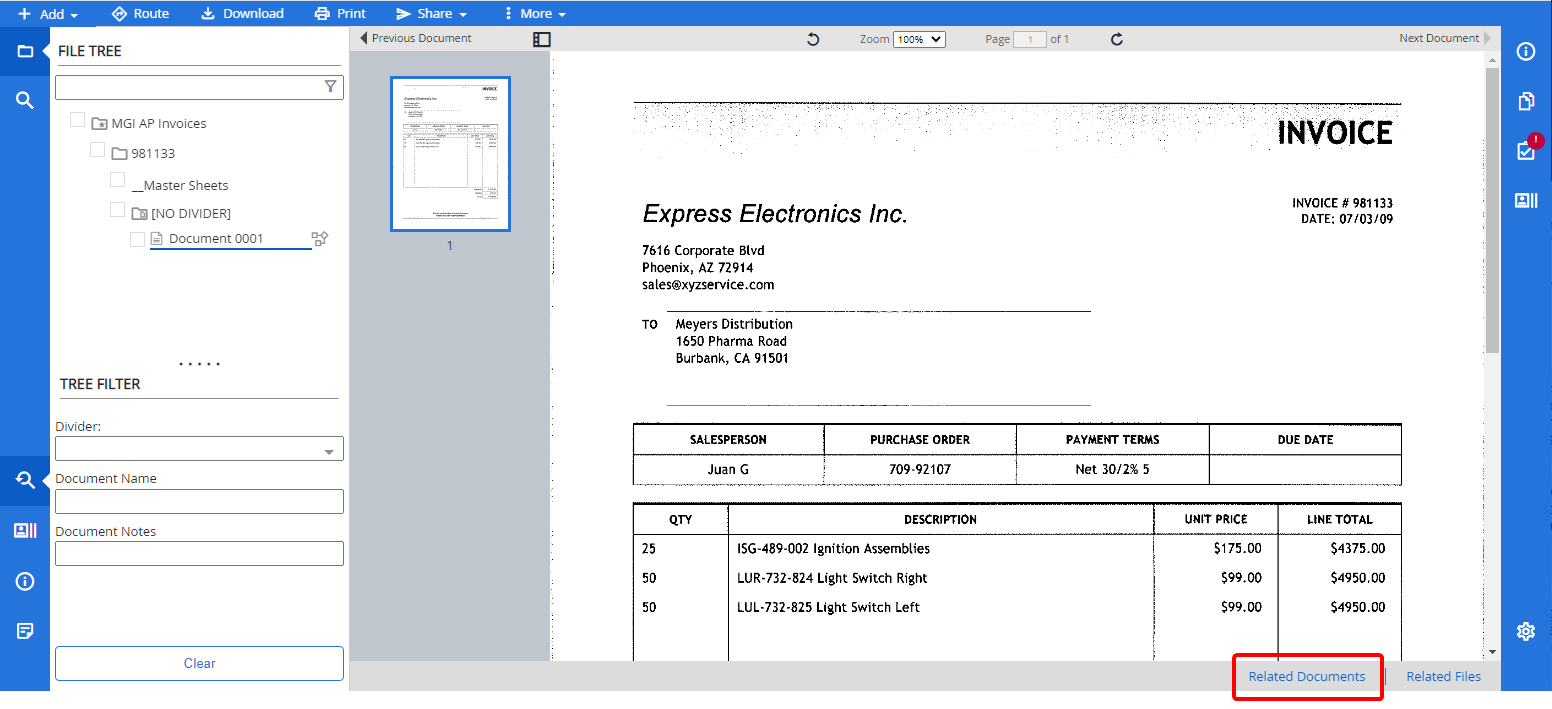Image resolution: width=1552 pixels, height=709 pixels.
Task: Open the settings gear on right sidebar
Action: pos(1526,631)
